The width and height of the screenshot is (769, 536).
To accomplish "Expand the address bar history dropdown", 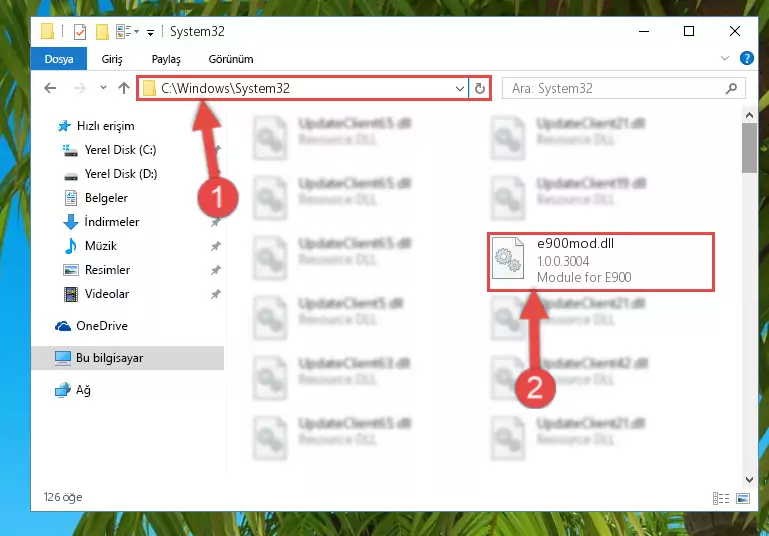I will (x=460, y=89).
